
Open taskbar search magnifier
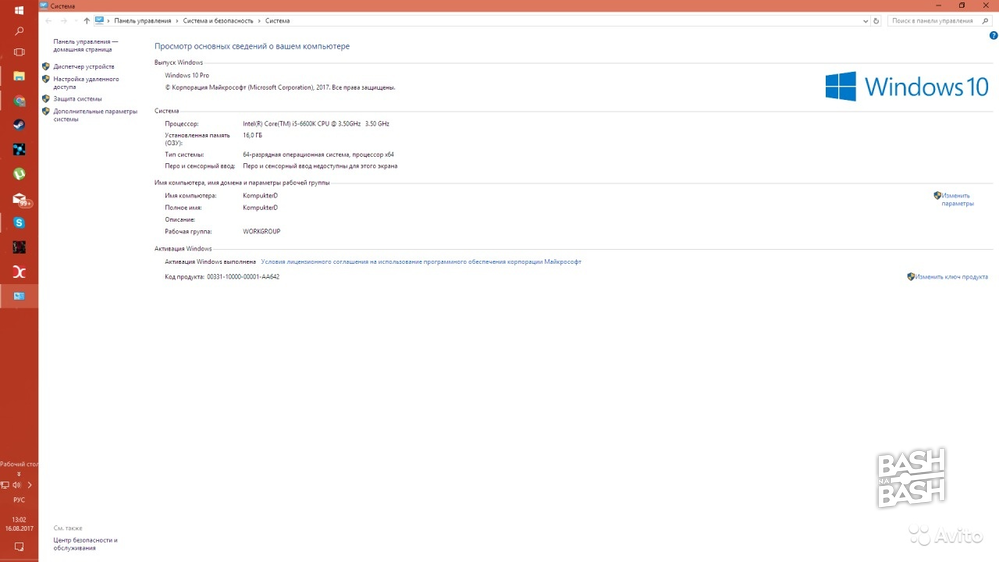click(x=19, y=31)
